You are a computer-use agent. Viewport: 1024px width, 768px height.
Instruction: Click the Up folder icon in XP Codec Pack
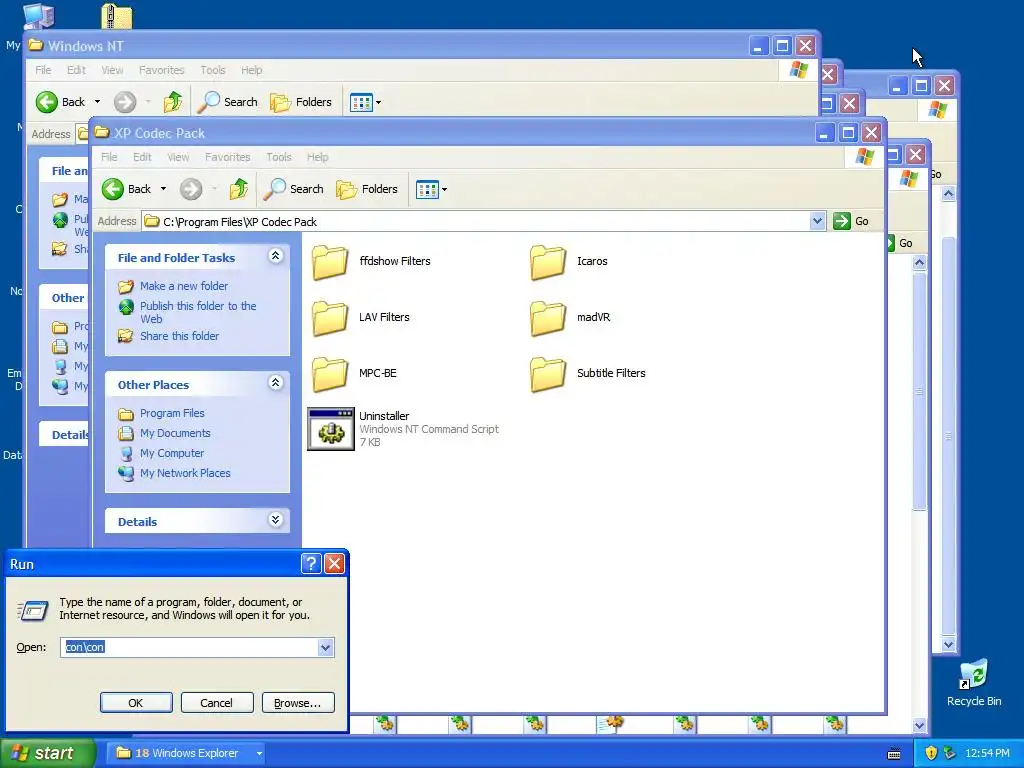click(x=239, y=189)
